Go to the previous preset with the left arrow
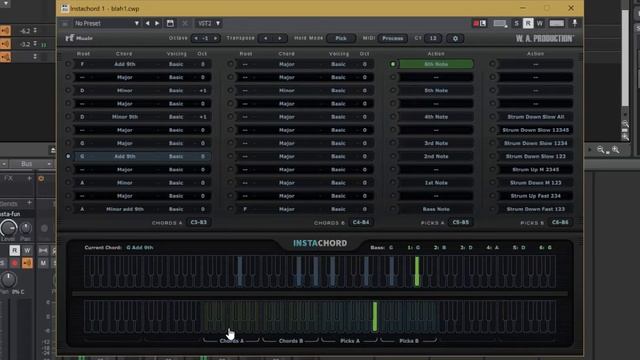The width and height of the screenshot is (640, 360). pyautogui.click(x=147, y=23)
